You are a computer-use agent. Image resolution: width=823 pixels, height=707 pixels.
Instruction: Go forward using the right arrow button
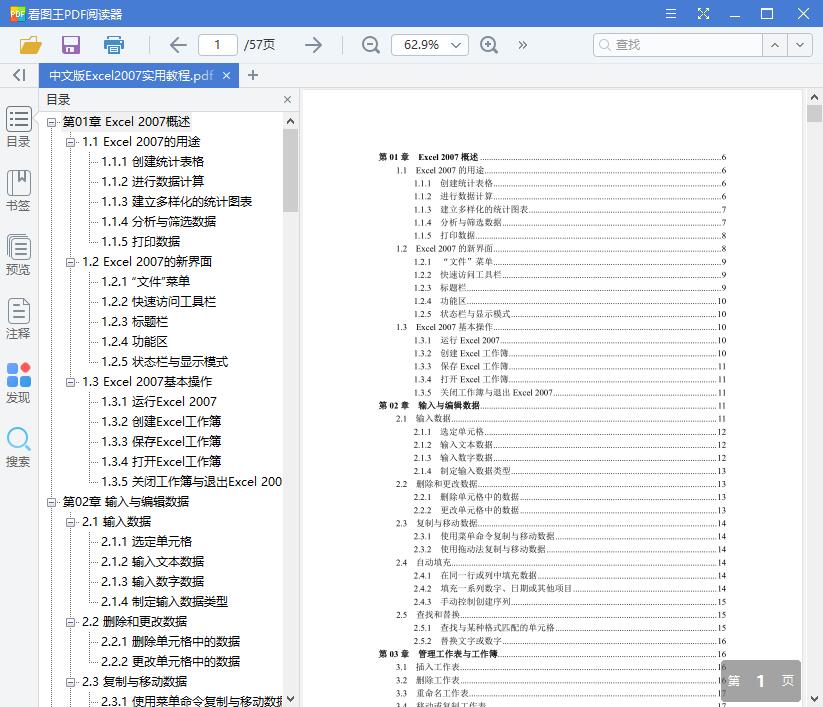pyautogui.click(x=313, y=45)
